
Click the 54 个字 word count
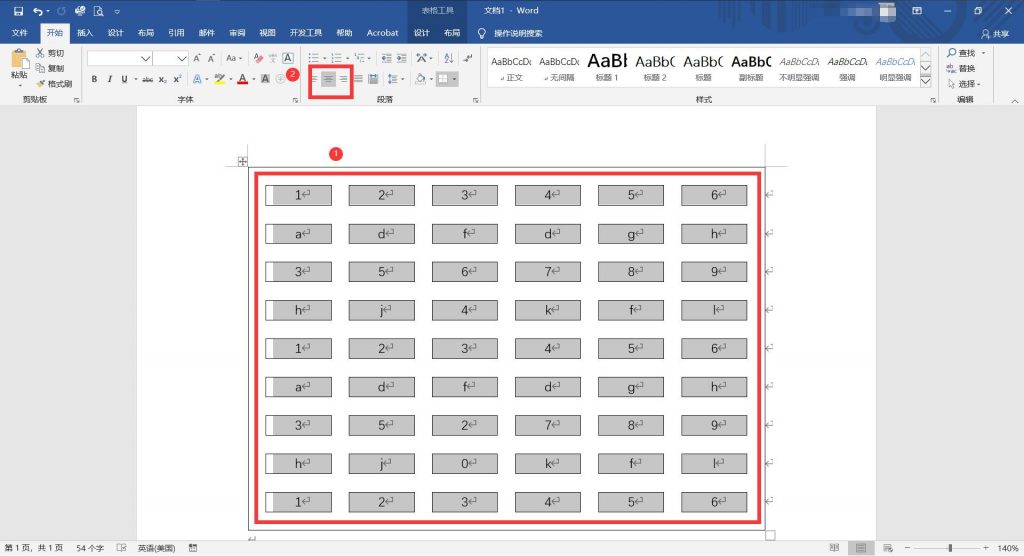coord(90,548)
